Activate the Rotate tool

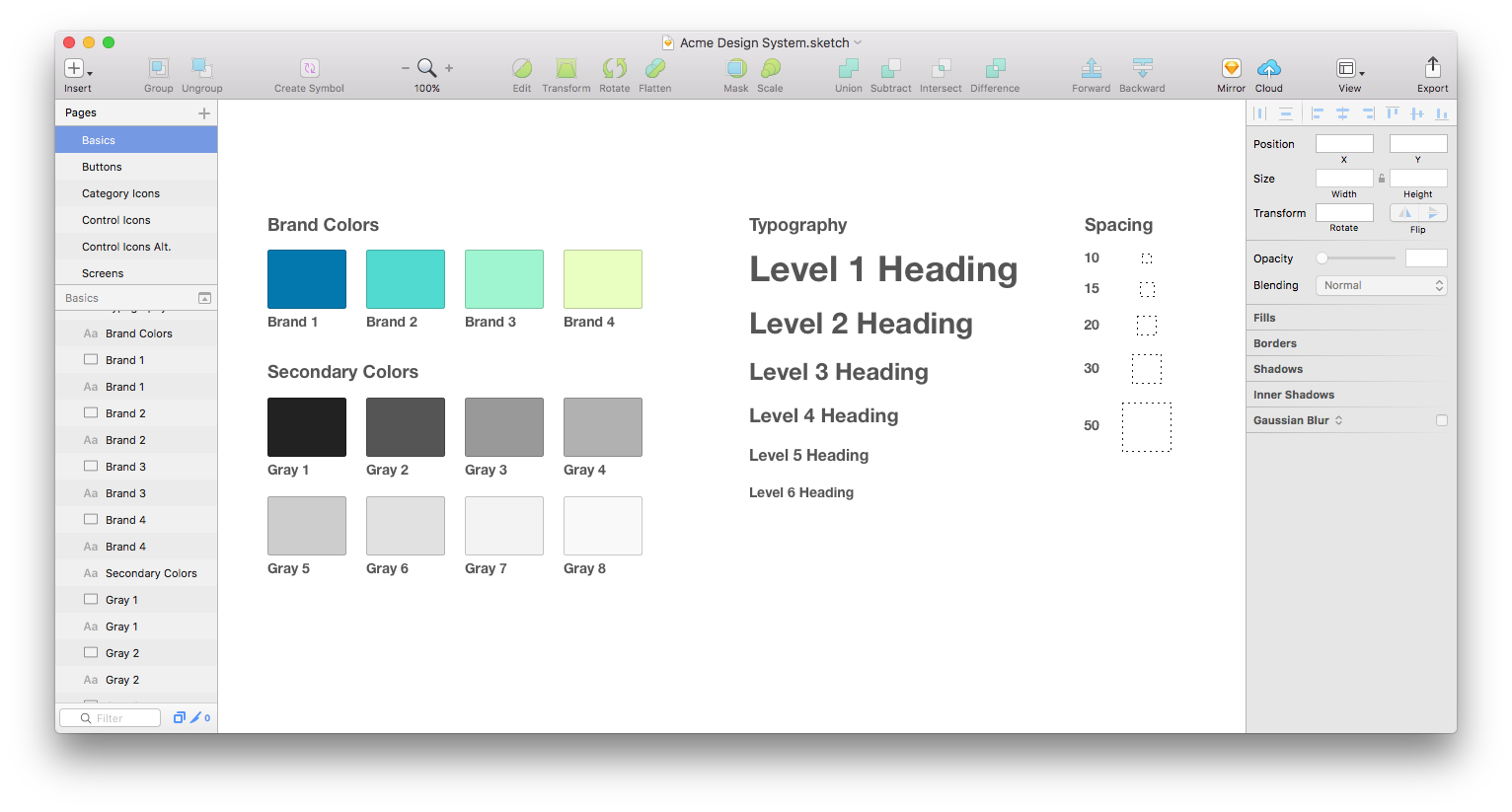[x=614, y=67]
